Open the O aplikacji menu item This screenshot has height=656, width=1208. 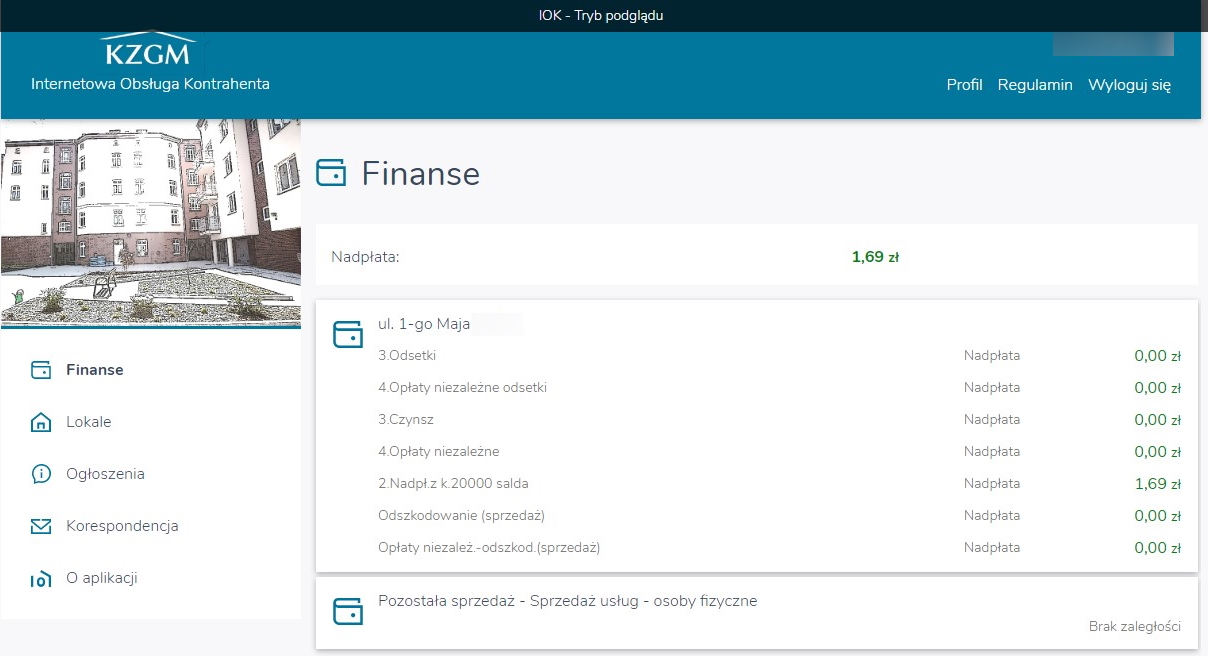point(101,578)
